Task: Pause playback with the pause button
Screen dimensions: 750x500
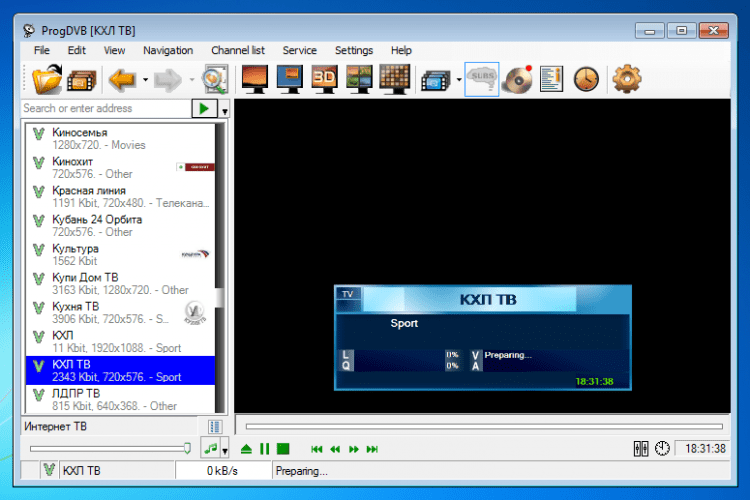Action: point(265,449)
